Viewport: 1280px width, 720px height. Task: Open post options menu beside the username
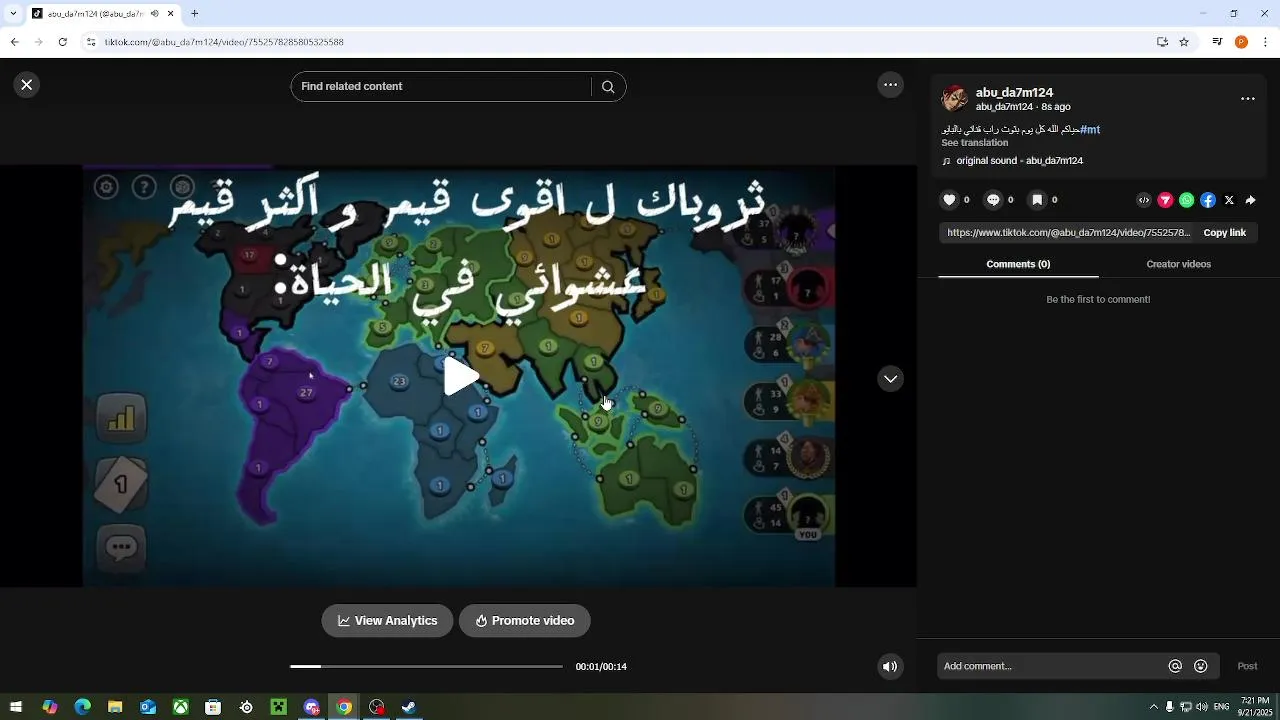1248,99
